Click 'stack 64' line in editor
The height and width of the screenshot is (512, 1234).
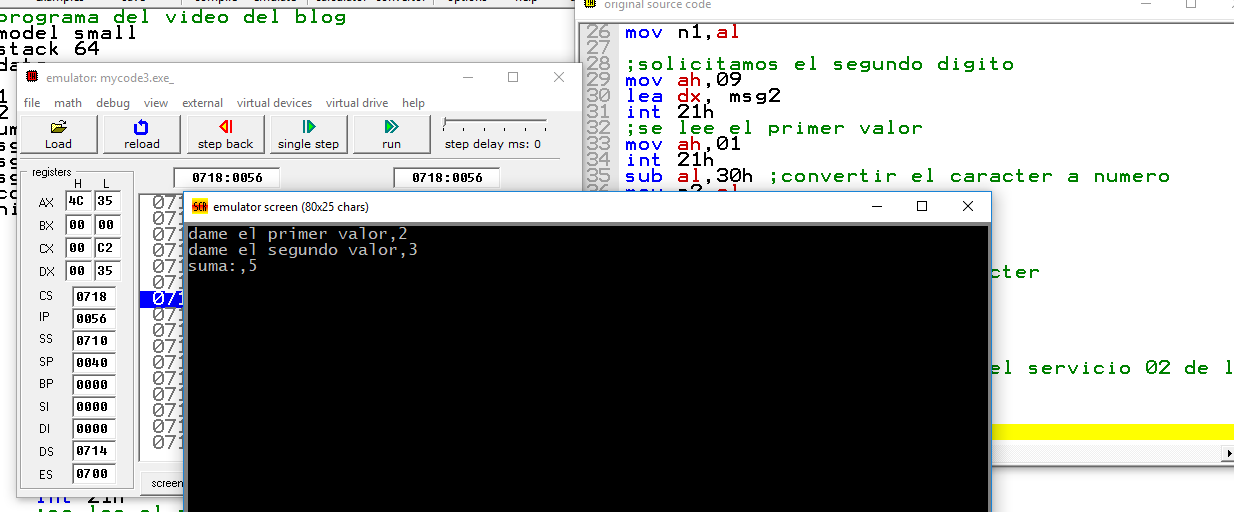pos(50,49)
